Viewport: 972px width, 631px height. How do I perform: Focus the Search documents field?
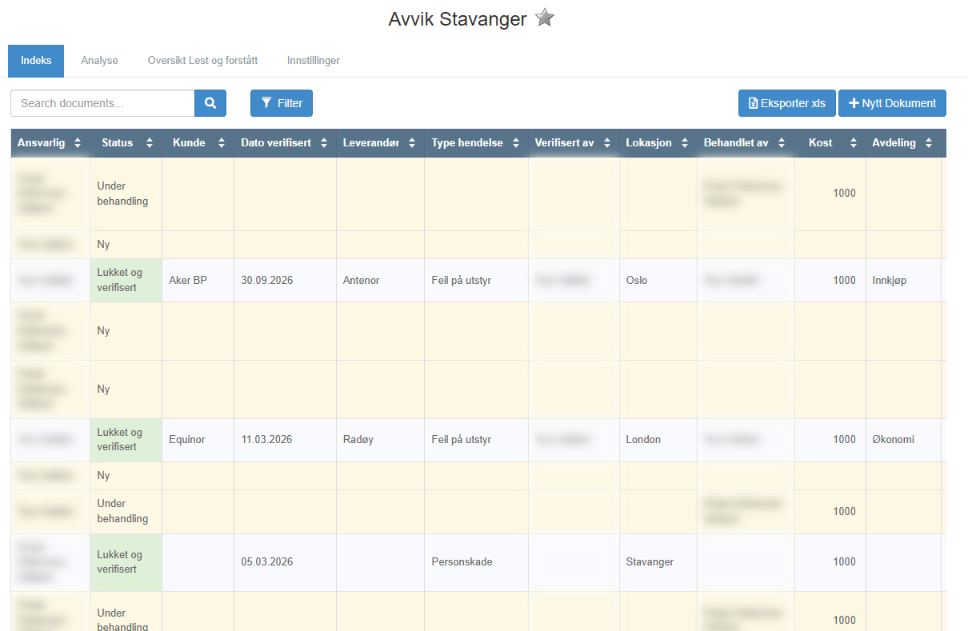point(102,103)
